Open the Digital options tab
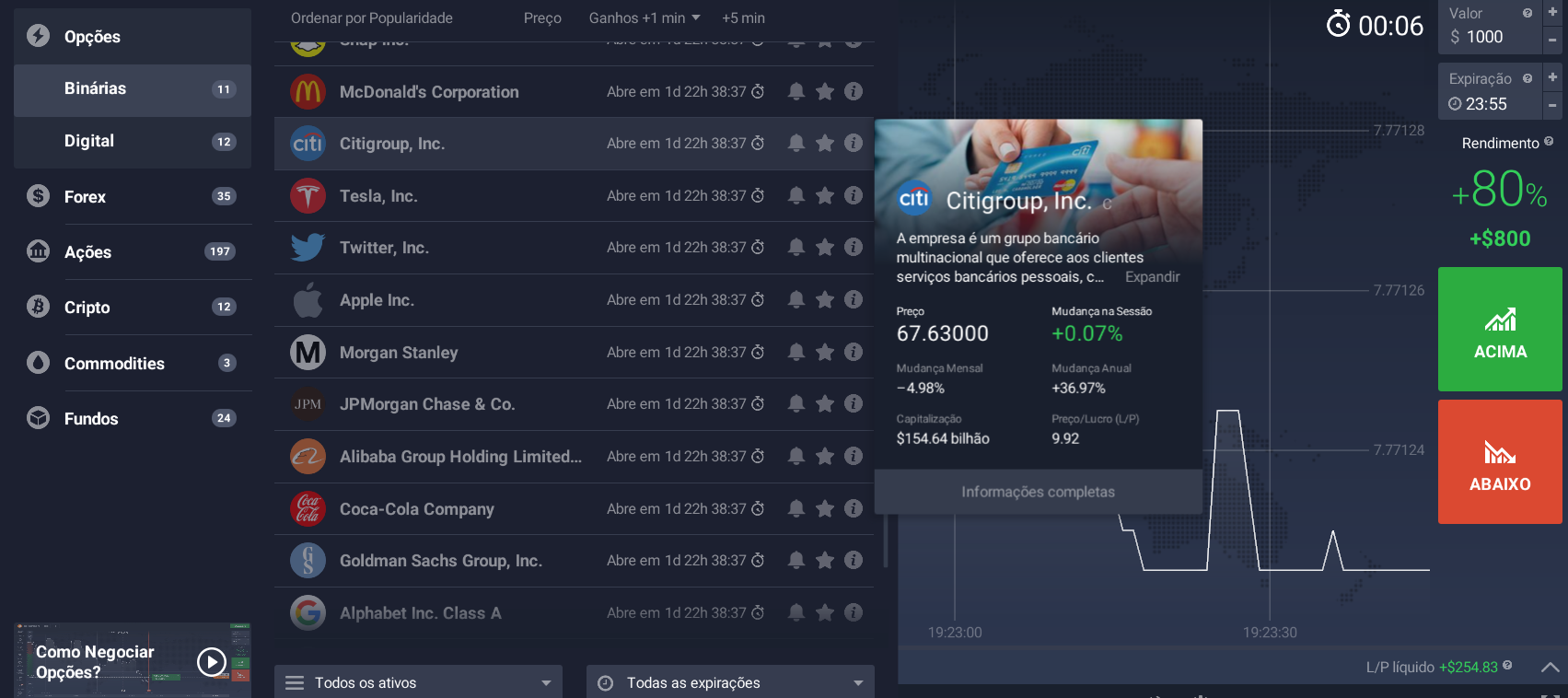Screen dimensions: 1568x698 (x=133, y=142)
